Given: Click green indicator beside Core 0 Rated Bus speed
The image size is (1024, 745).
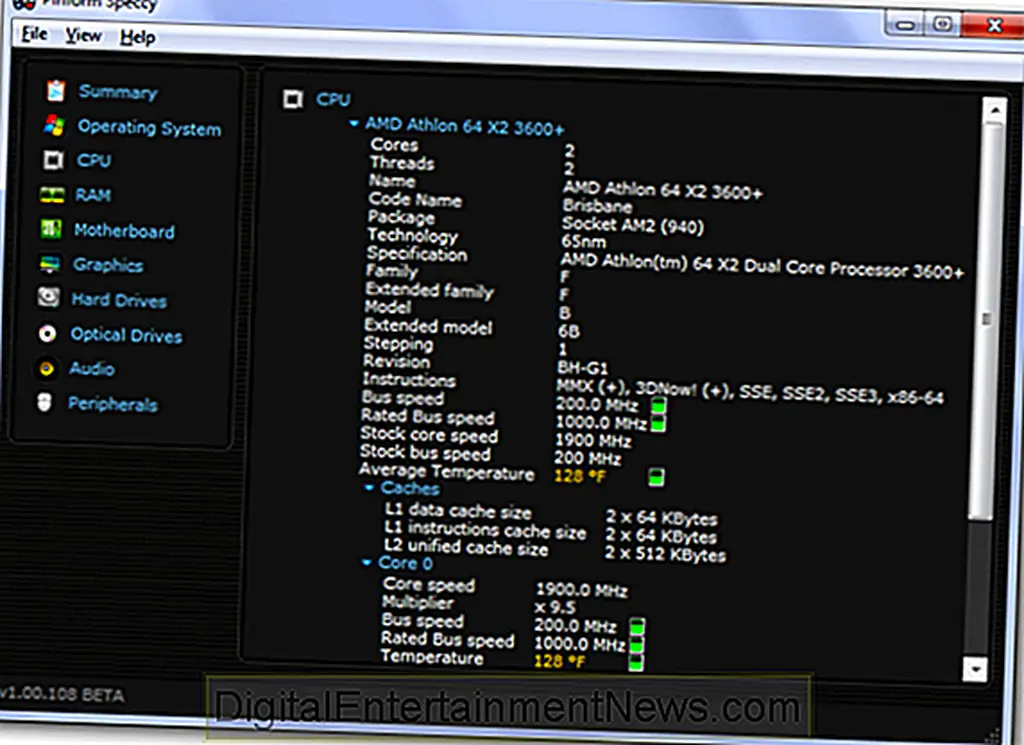Looking at the screenshot, I should tap(636, 645).
